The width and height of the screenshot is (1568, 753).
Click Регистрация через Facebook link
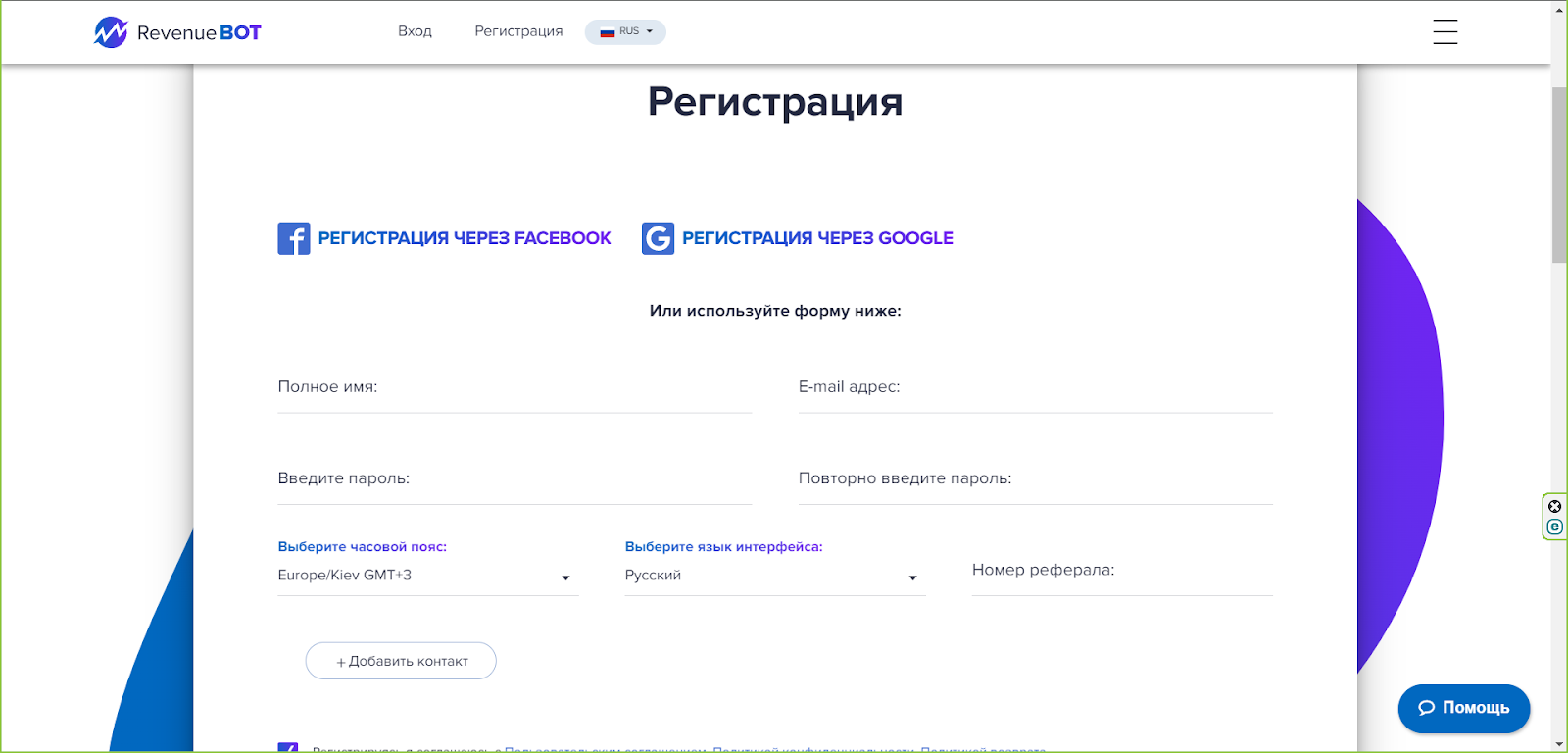coord(464,238)
